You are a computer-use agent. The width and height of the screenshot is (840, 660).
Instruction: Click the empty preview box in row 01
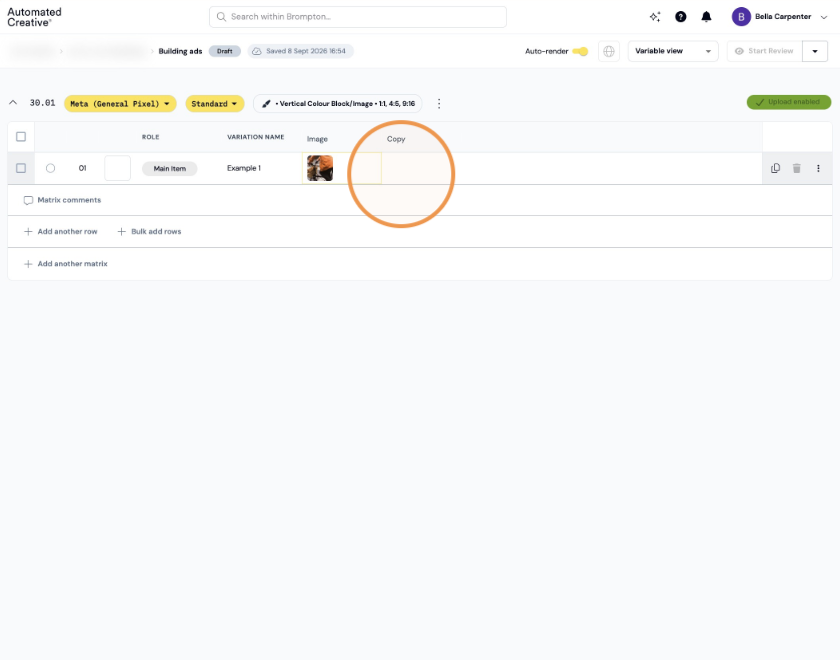pos(117,168)
